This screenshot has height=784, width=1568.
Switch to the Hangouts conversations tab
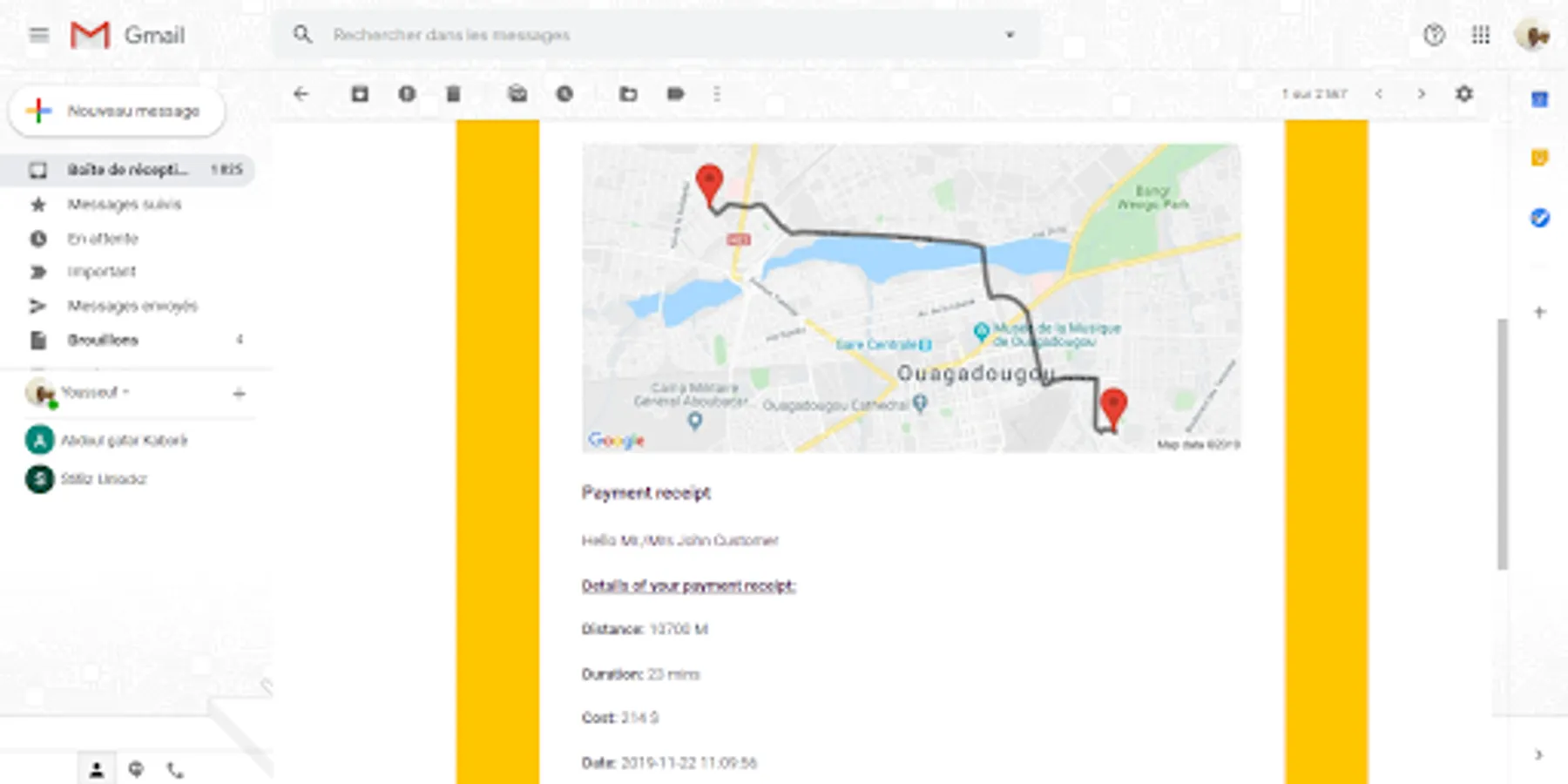pos(136,770)
